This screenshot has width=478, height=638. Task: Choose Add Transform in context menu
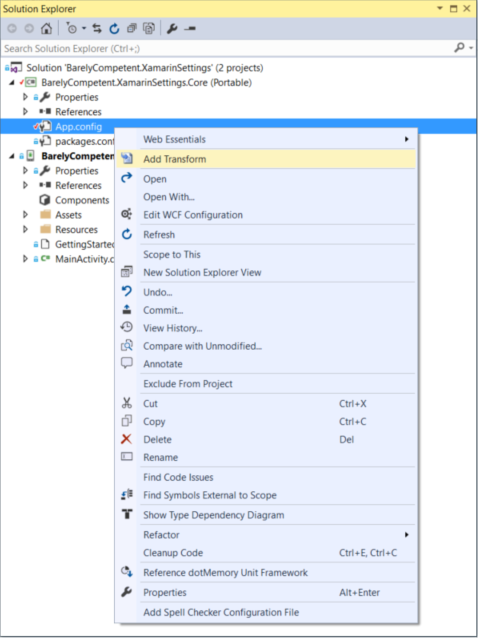click(x=266, y=159)
